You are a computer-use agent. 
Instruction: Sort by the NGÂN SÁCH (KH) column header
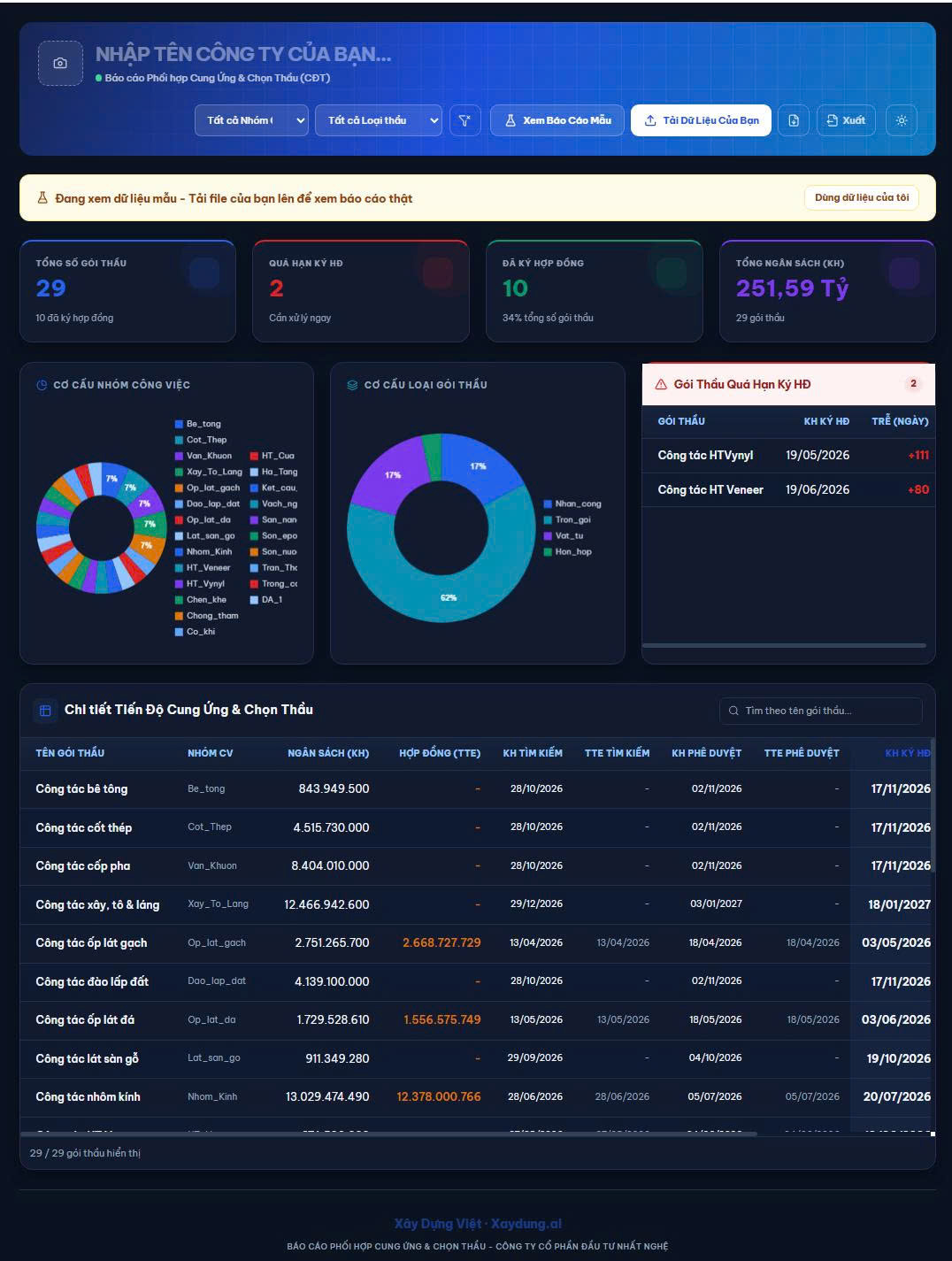tap(328, 753)
